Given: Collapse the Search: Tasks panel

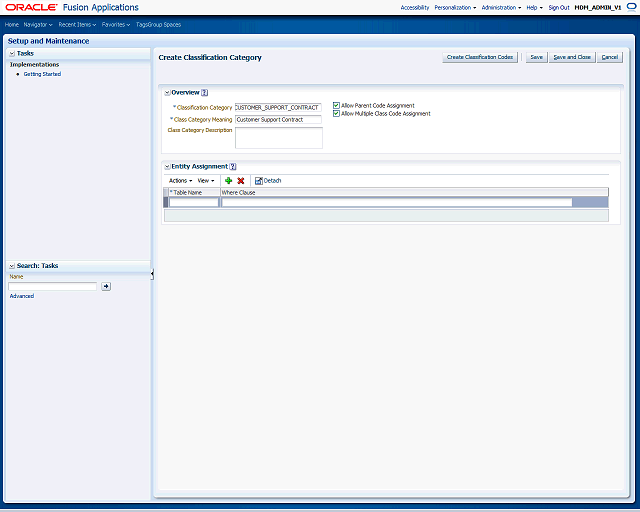Looking at the screenshot, I should click(12, 266).
